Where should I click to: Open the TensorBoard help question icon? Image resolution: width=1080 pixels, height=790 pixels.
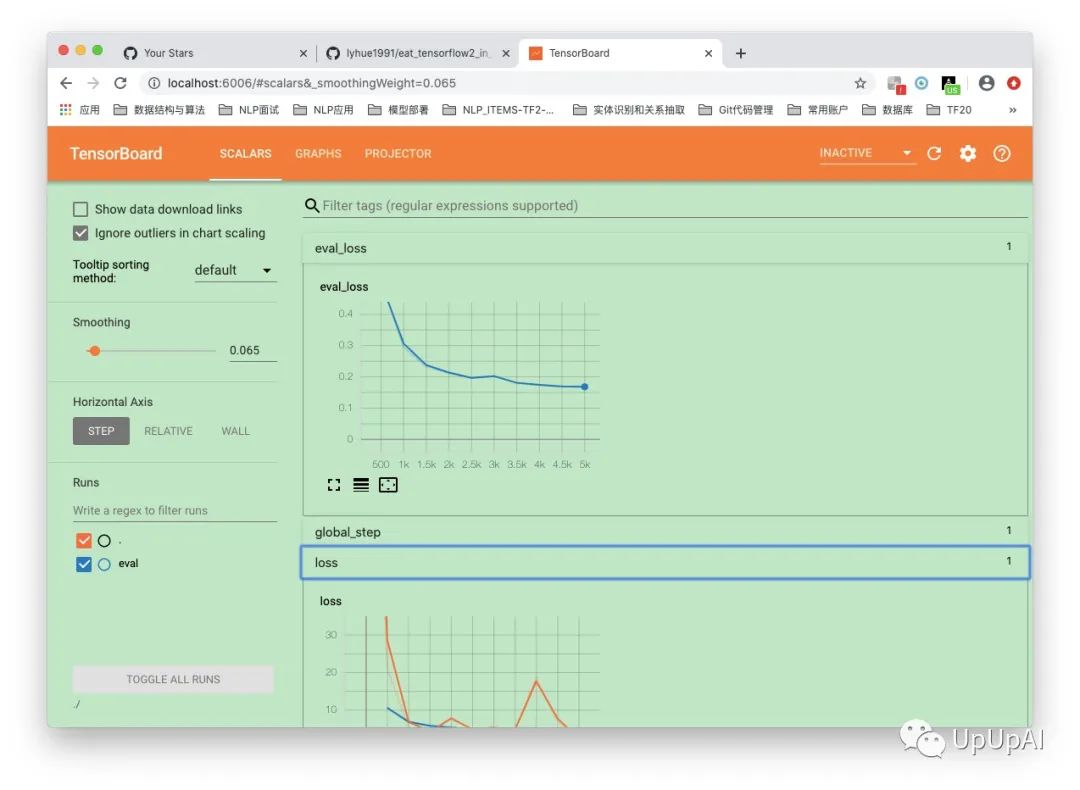[1001, 154]
